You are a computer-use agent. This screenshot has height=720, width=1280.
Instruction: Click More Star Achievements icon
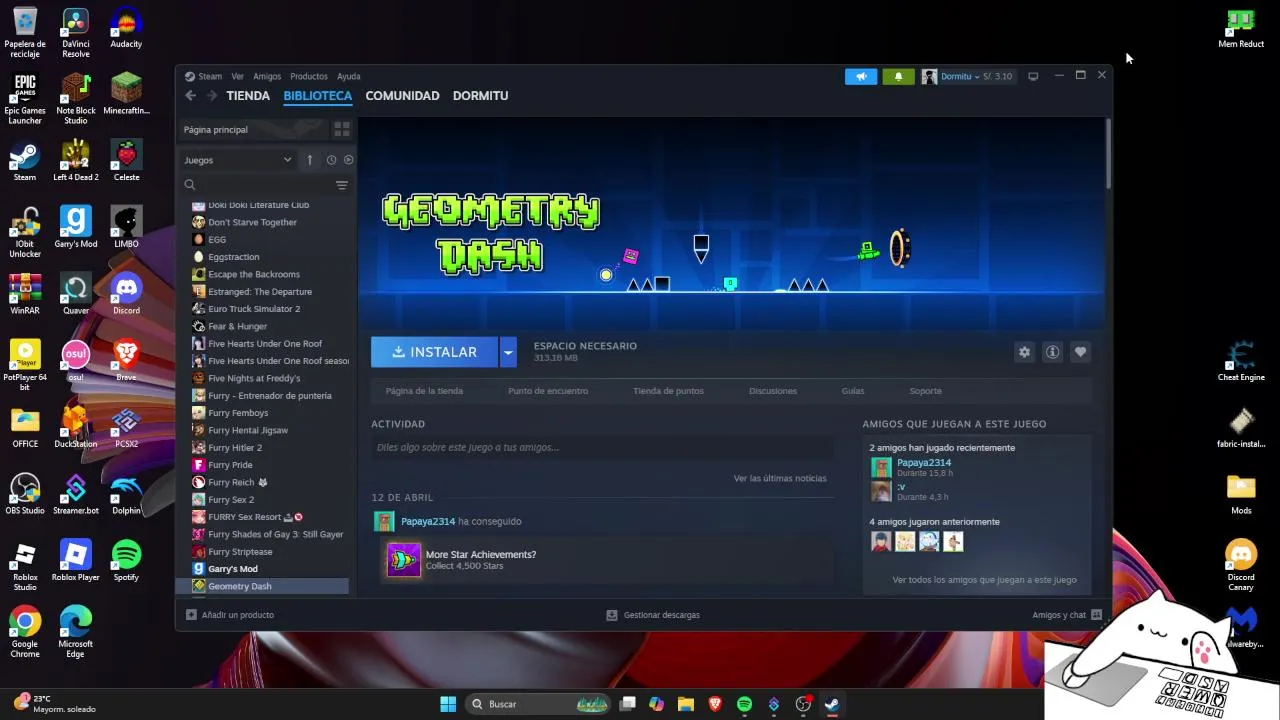tap(404, 560)
